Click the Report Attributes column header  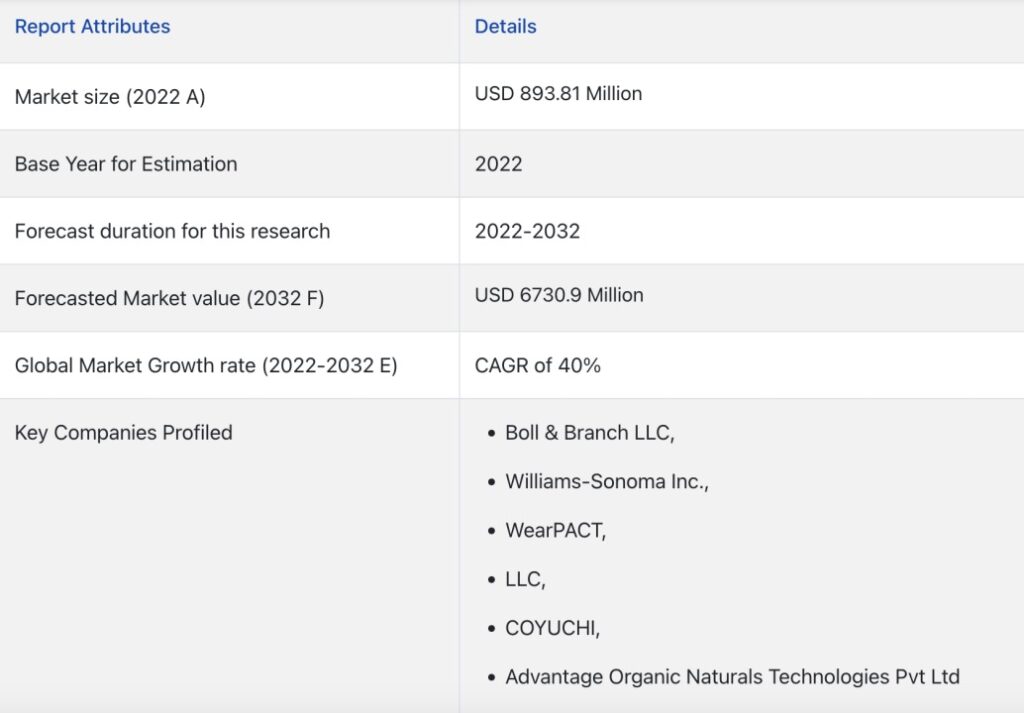point(92,27)
